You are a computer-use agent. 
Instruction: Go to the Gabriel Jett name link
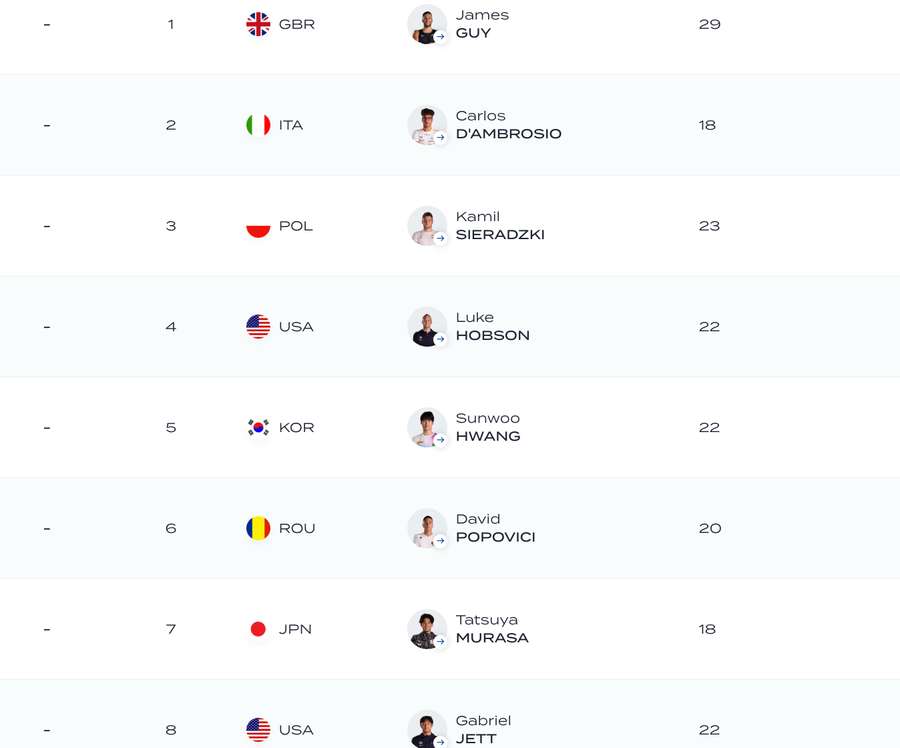point(483,730)
